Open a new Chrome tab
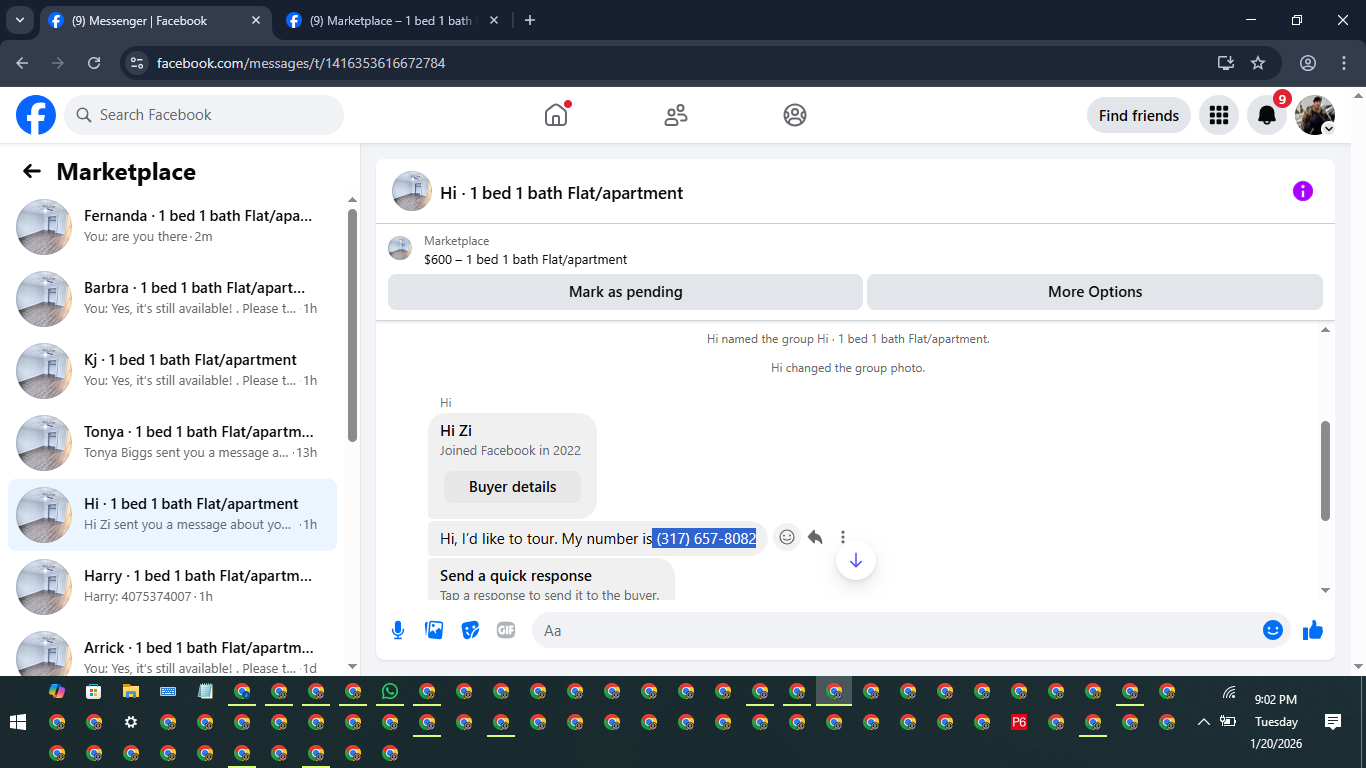 pyautogui.click(x=530, y=20)
